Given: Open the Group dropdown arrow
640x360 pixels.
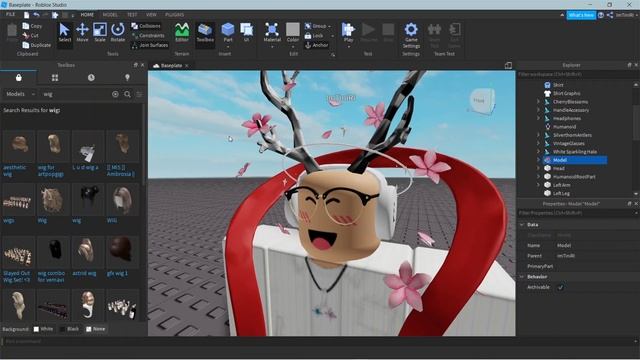Looking at the screenshot, I should (x=329, y=26).
